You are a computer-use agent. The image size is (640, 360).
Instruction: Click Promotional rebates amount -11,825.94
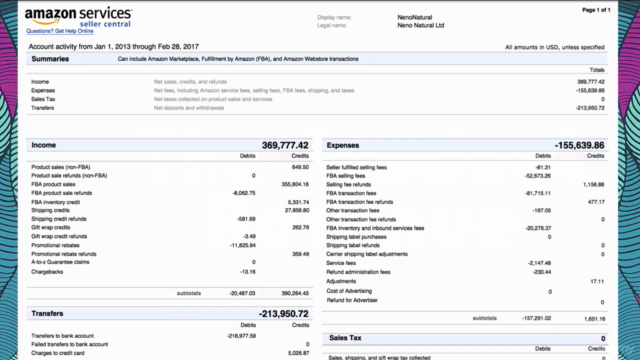(x=243, y=245)
